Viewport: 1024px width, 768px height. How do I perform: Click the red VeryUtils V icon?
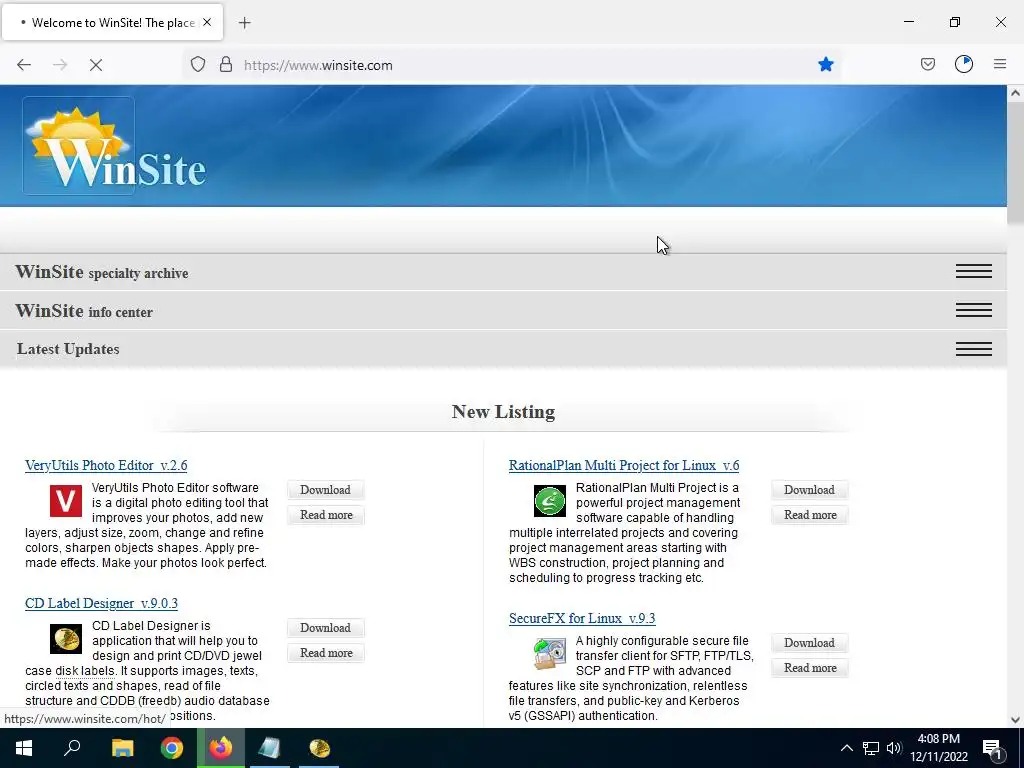(66, 501)
